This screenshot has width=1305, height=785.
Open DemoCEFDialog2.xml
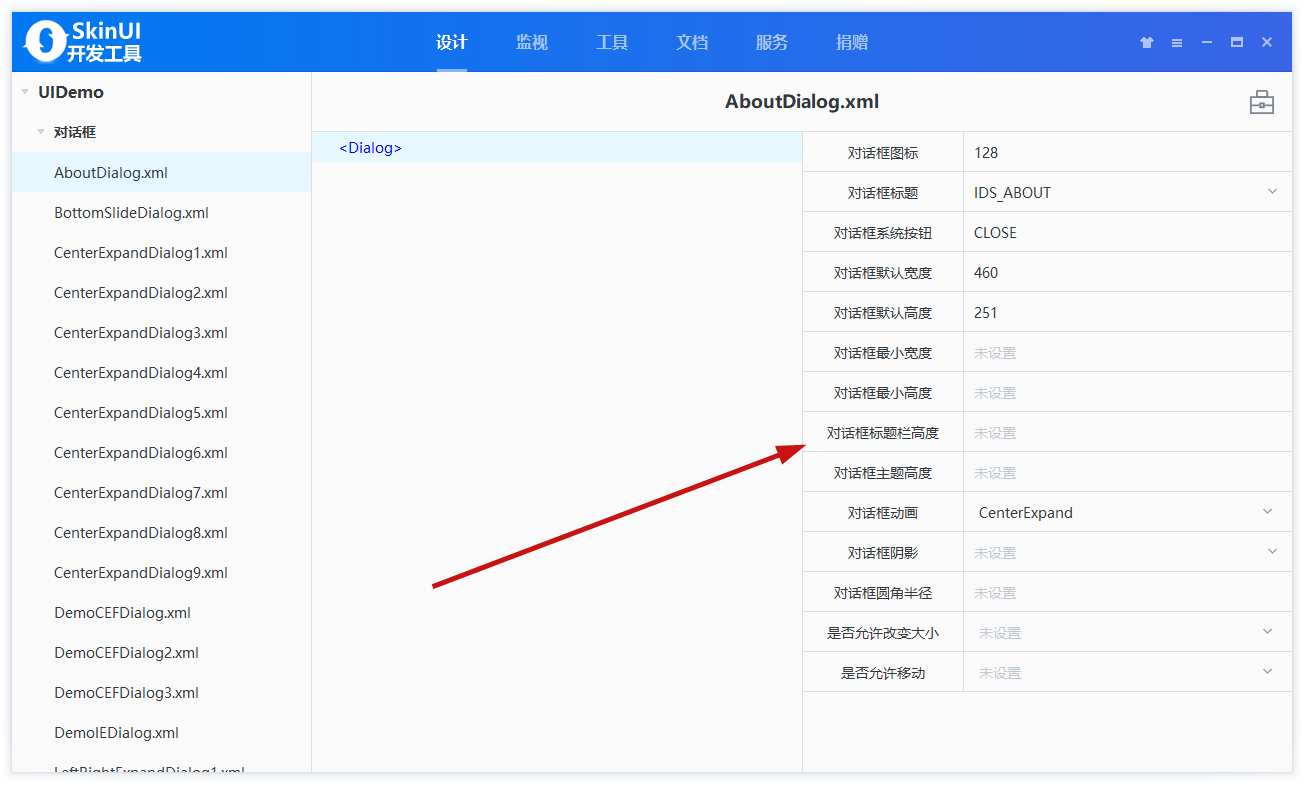pyautogui.click(x=162, y=652)
